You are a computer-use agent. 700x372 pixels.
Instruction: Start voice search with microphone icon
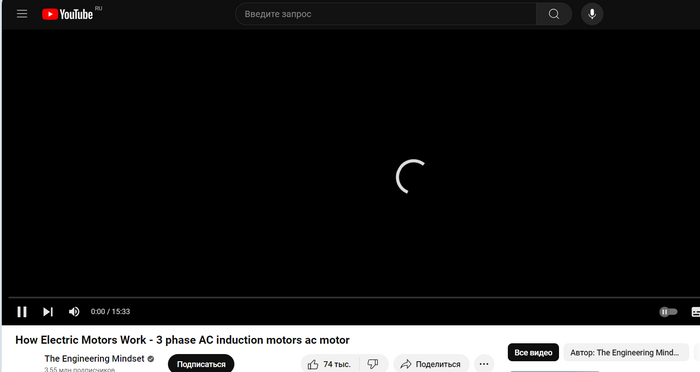coord(592,14)
